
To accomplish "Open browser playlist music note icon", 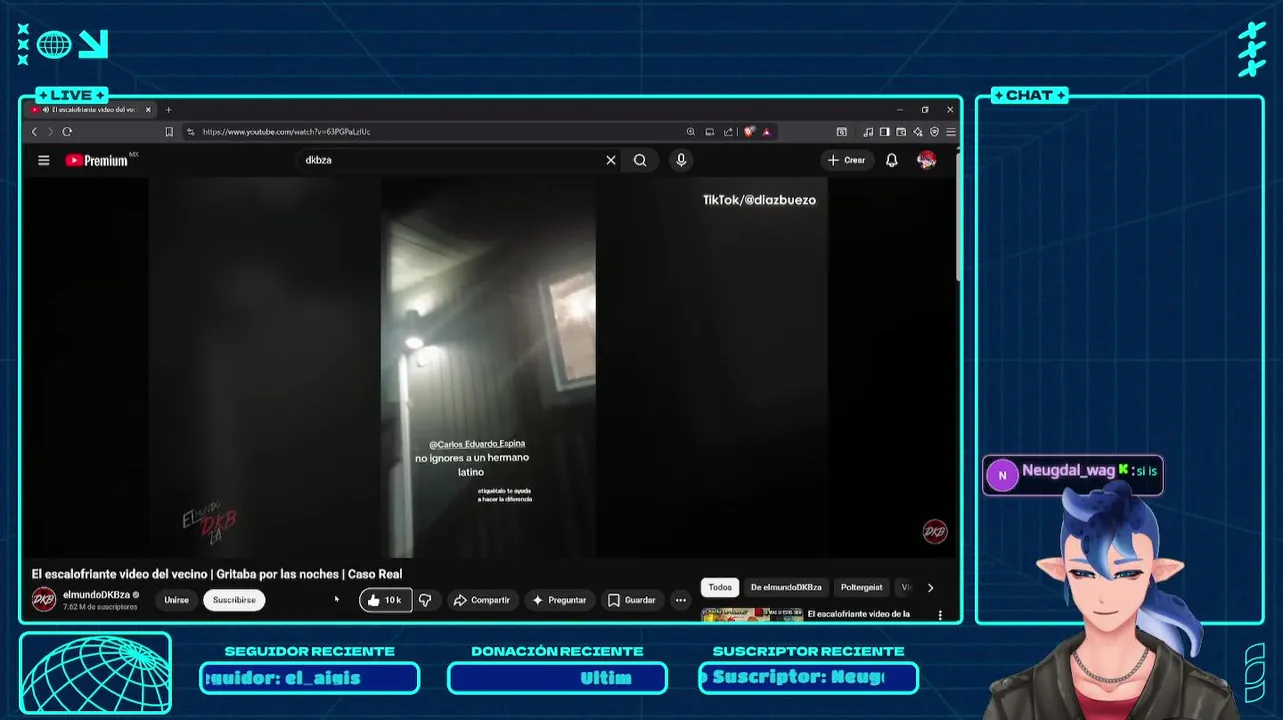I will tap(868, 132).
